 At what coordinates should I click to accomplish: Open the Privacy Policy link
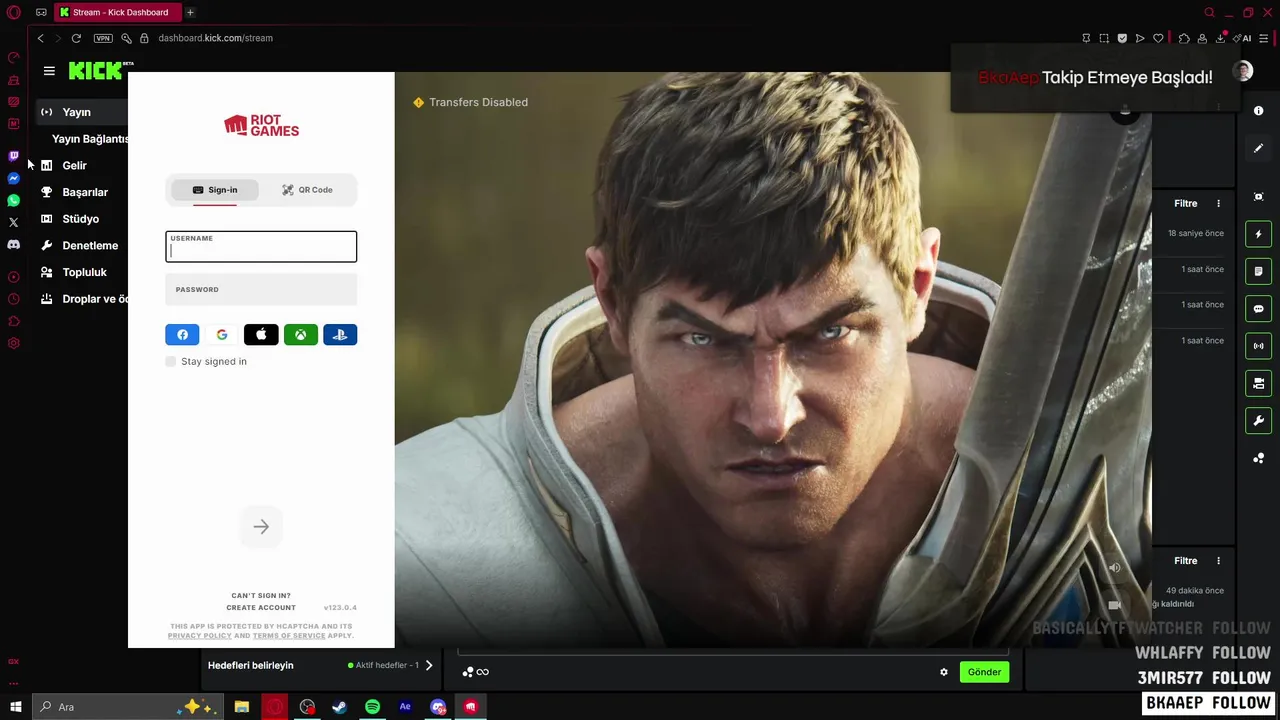199,636
